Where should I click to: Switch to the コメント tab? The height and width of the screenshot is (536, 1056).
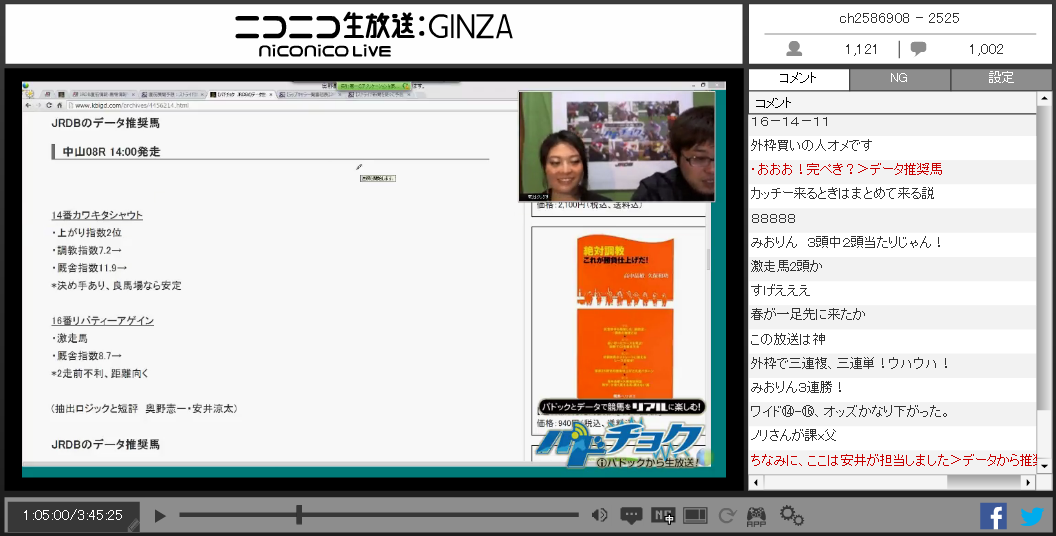[799, 78]
